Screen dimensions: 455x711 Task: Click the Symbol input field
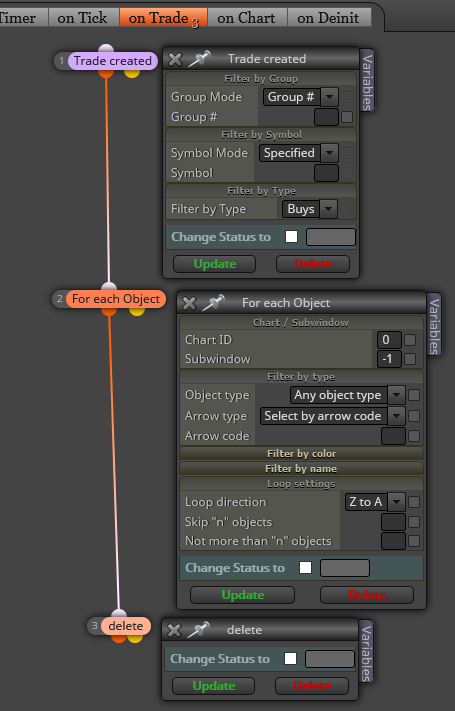pos(326,173)
